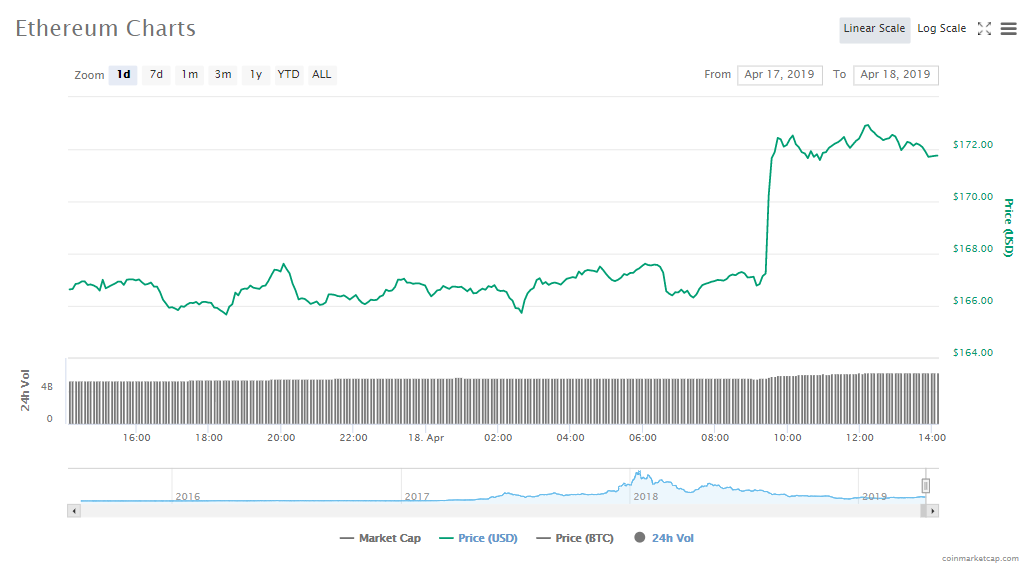Select 1d zoom range
This screenshot has width=1032, height=578.
tap(123, 75)
